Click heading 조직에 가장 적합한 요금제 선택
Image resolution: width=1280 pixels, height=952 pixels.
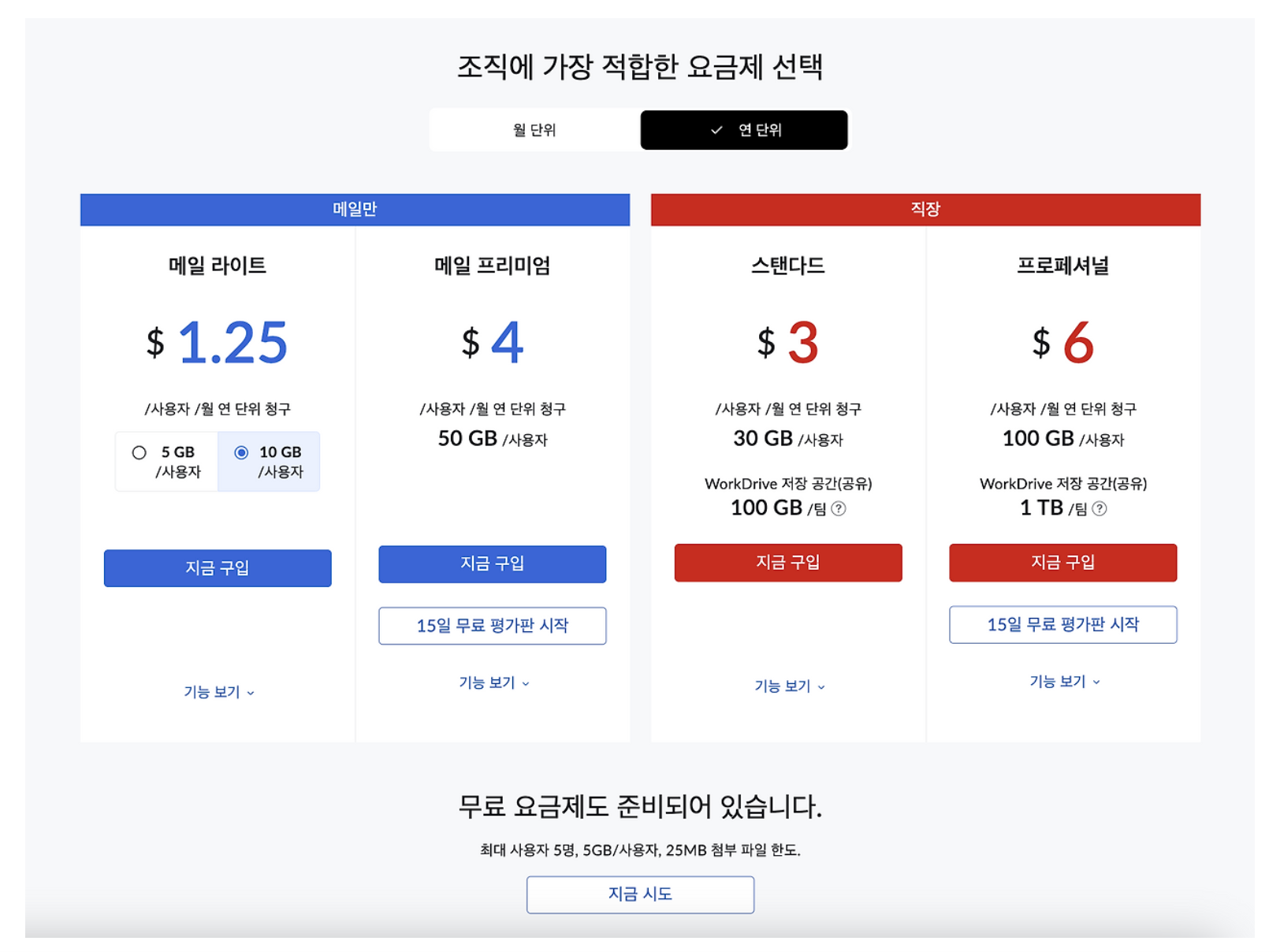641,67
